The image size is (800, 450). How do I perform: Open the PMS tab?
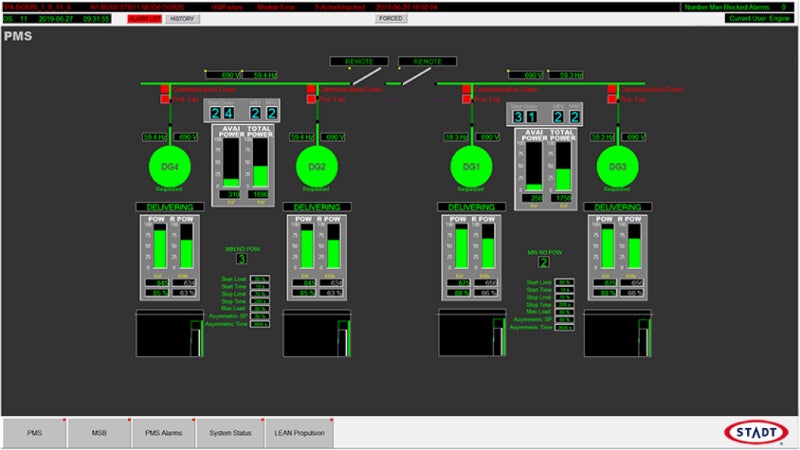[x=34, y=432]
